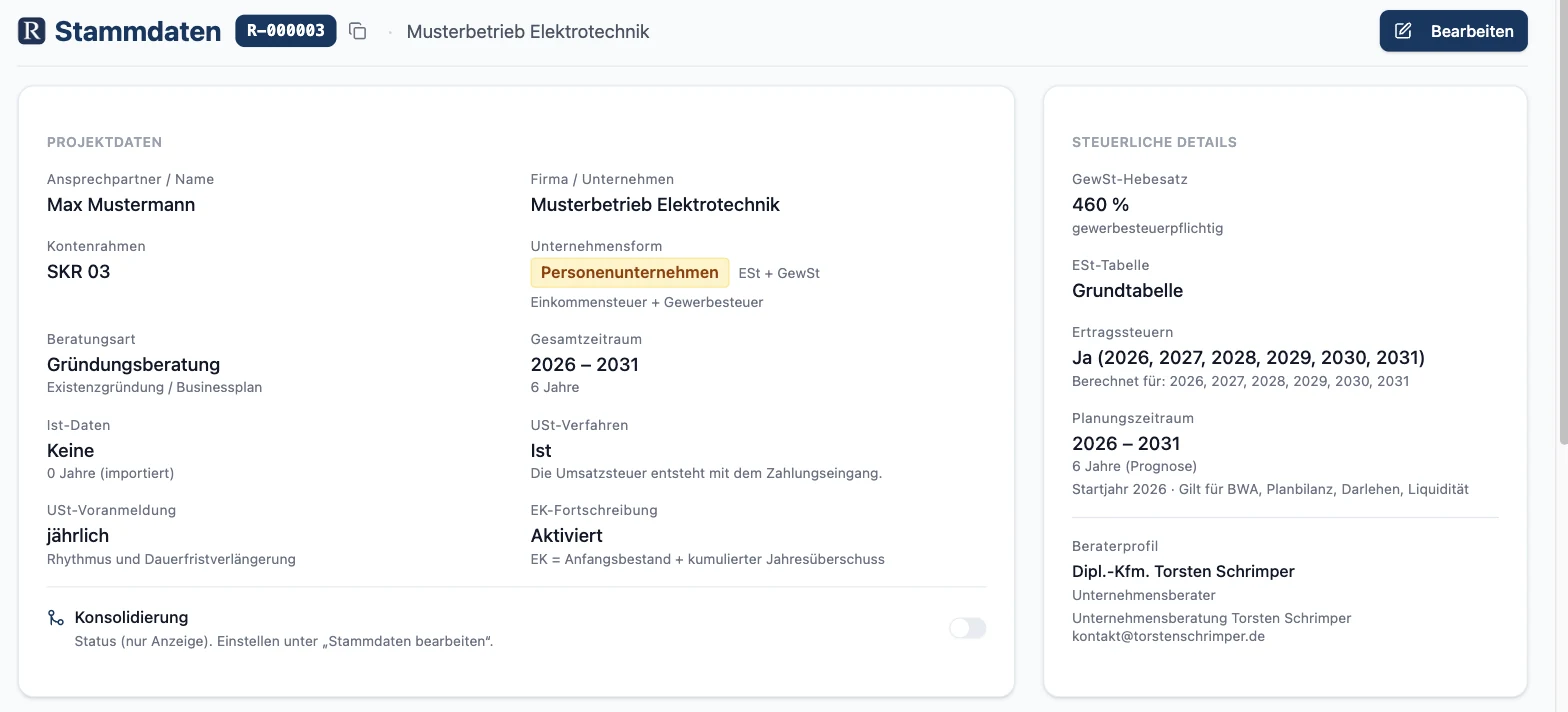Select the Personenunternehmen badge
The image size is (1568, 712).
[x=630, y=272]
